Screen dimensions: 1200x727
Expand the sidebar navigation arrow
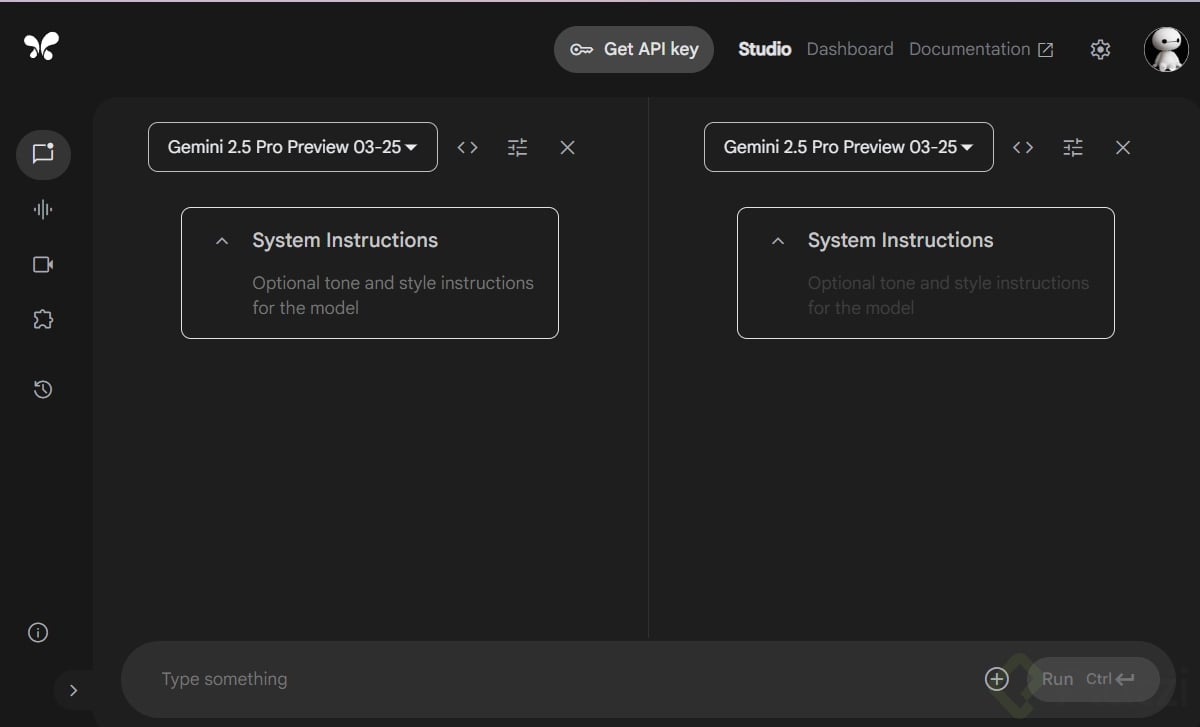coord(73,690)
